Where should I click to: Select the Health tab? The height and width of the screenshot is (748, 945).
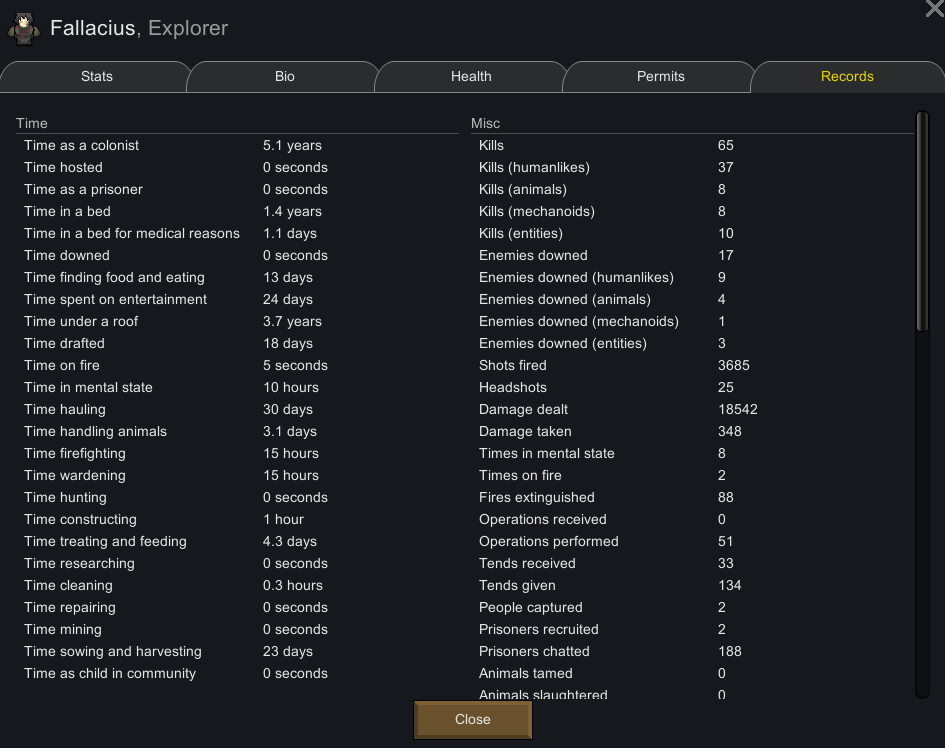(x=471, y=77)
